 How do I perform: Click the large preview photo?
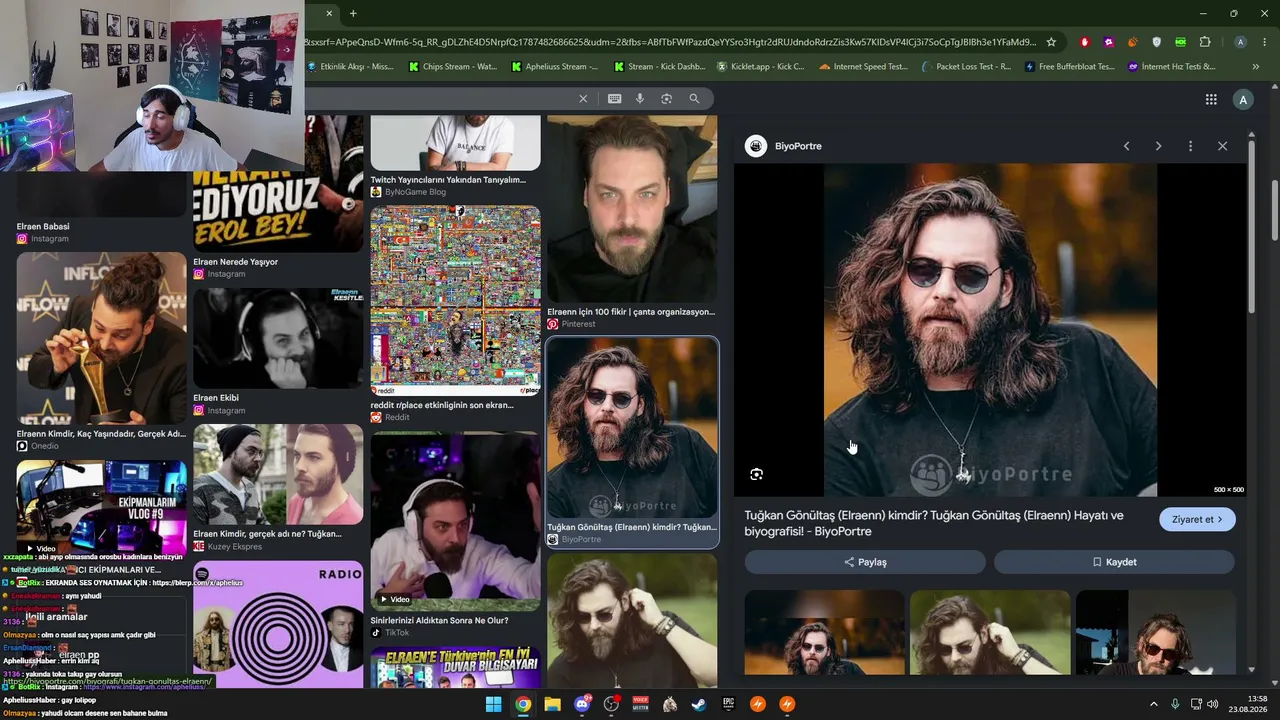990,330
